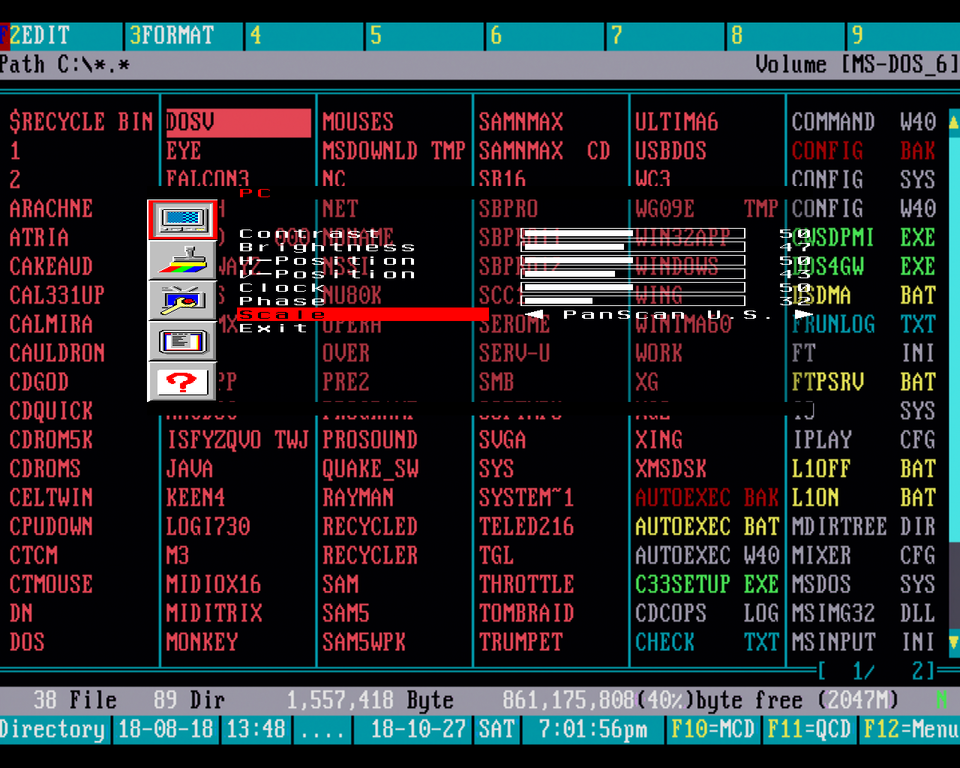The width and height of the screenshot is (960, 768).
Task: Select the XMSDSK directory
Action: 671,469
